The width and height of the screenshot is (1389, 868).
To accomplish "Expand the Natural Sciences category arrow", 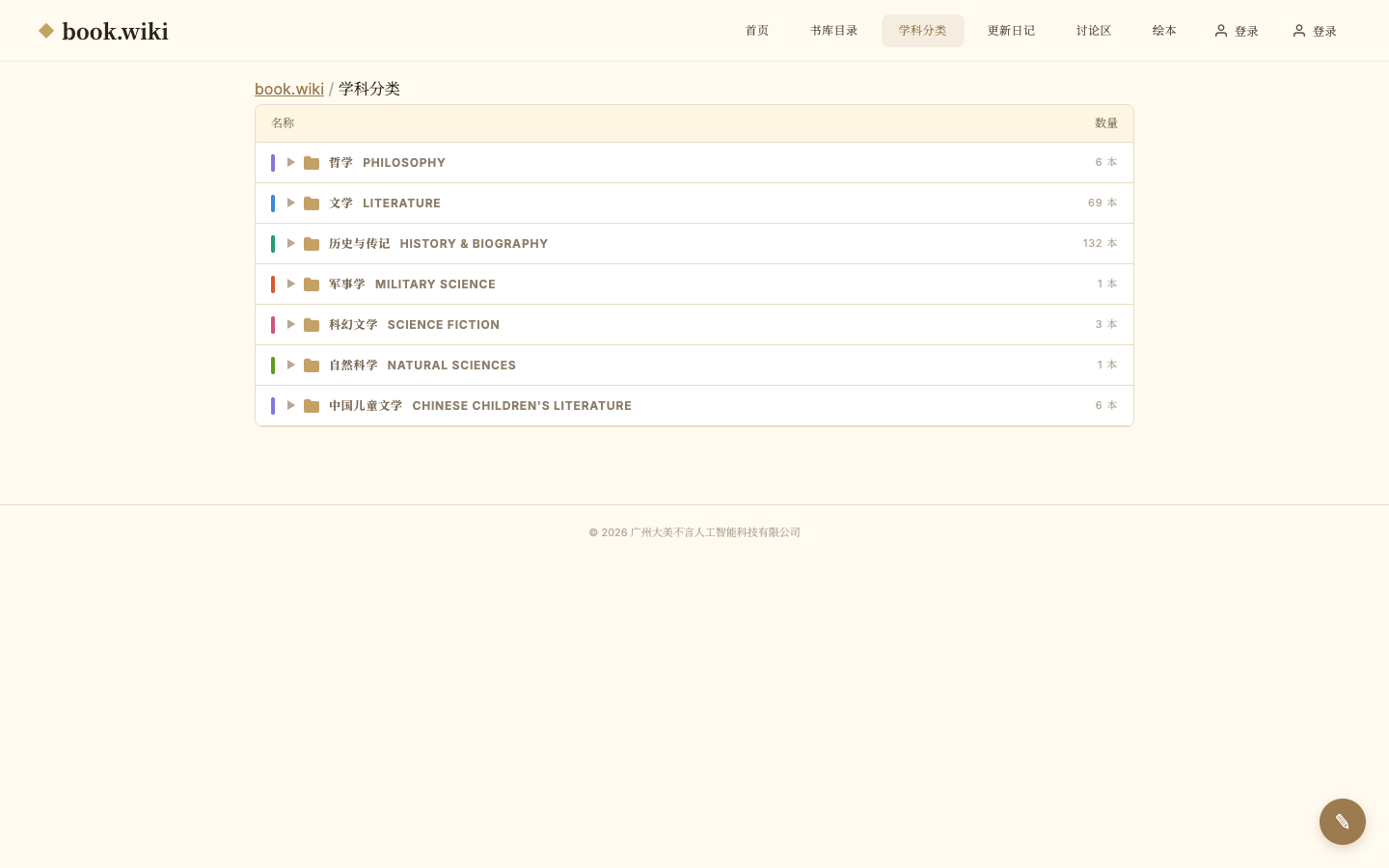I will (290, 365).
